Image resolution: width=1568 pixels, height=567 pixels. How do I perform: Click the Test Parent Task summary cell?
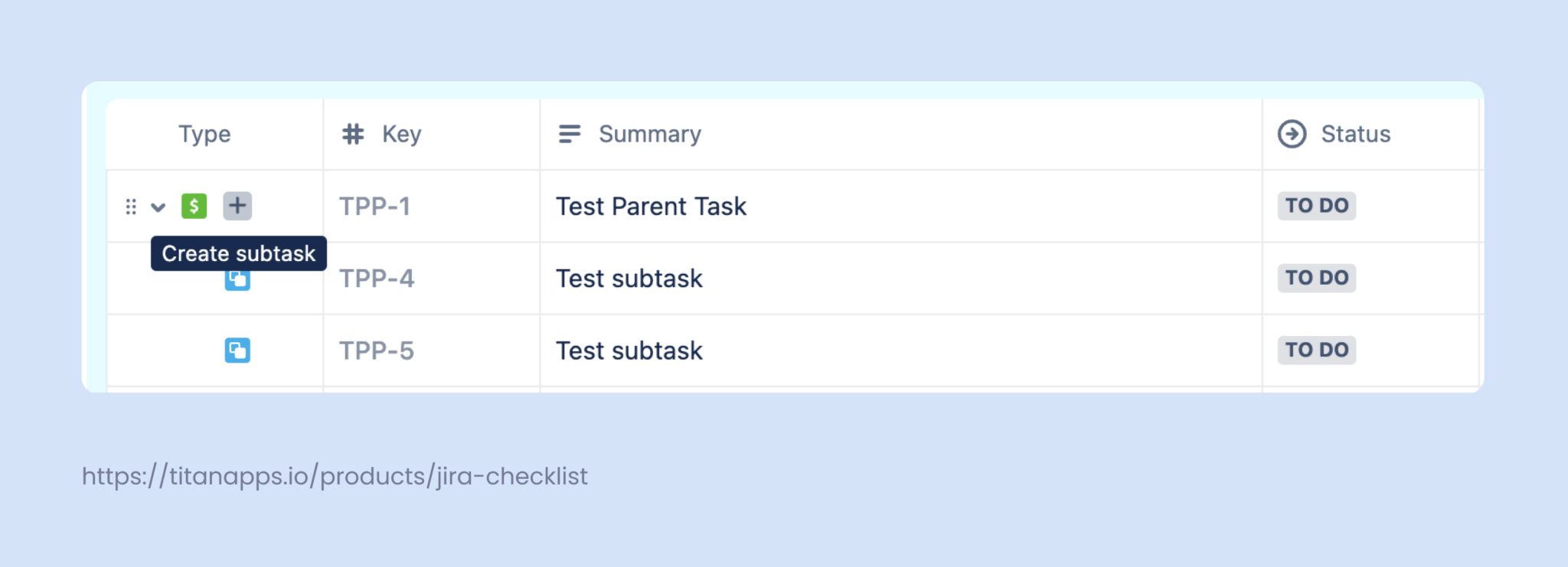(901, 206)
